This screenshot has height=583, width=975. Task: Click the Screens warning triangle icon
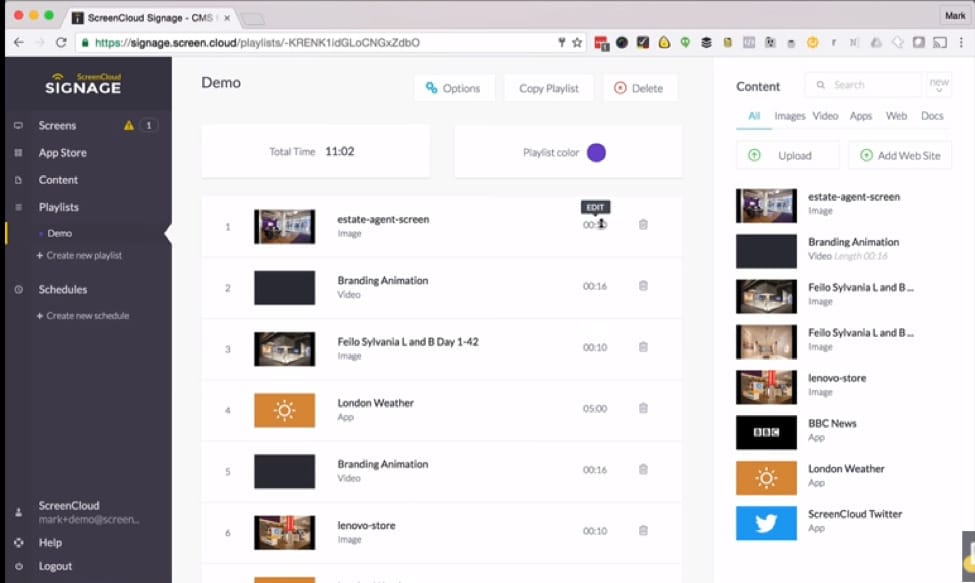click(x=129, y=126)
